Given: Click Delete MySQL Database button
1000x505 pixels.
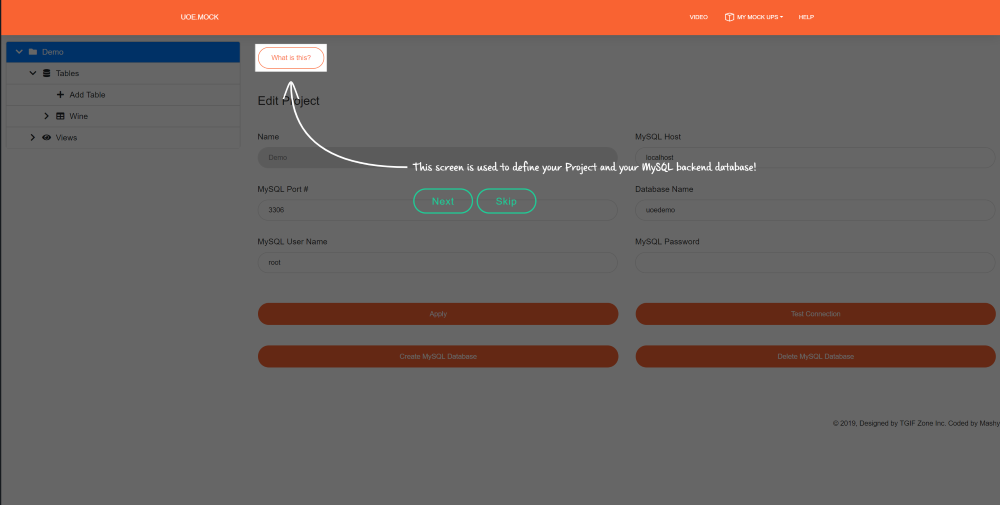Looking at the screenshot, I should pos(815,356).
